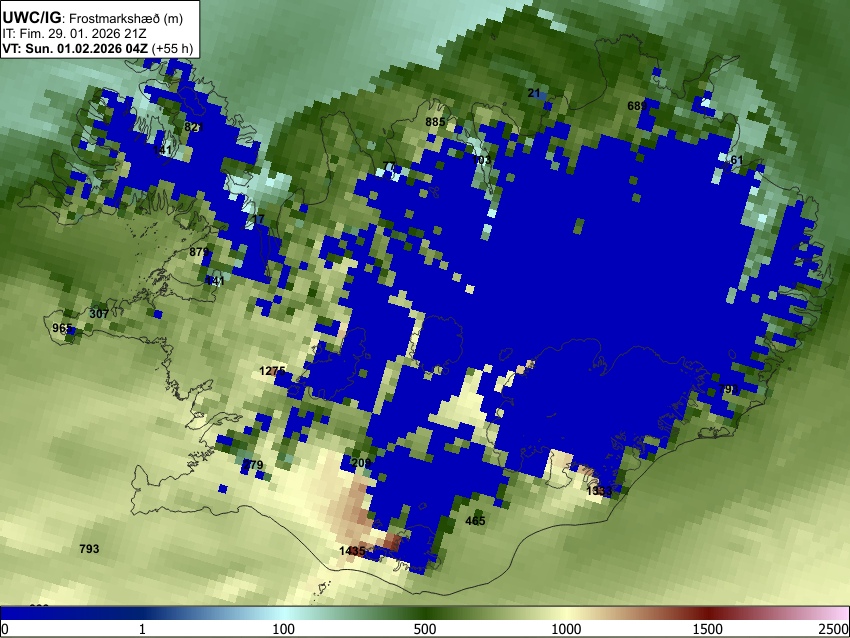Click the 2500 label on the color scale

pyautogui.click(x=834, y=629)
